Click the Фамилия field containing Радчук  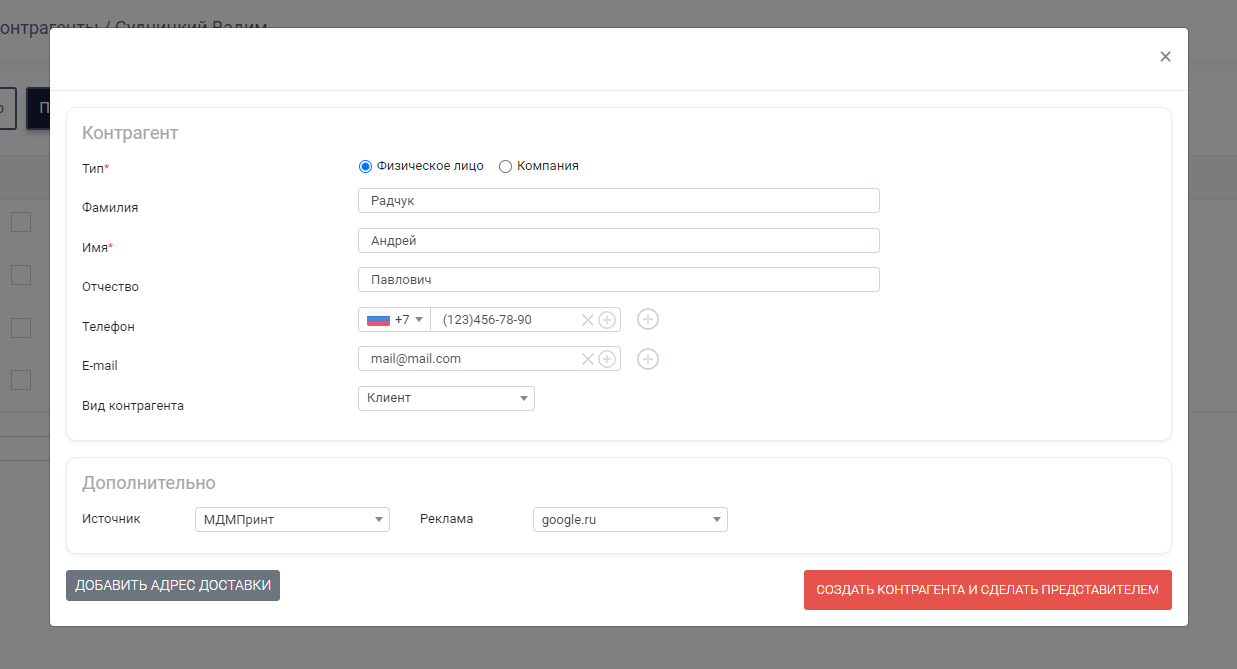coord(619,201)
